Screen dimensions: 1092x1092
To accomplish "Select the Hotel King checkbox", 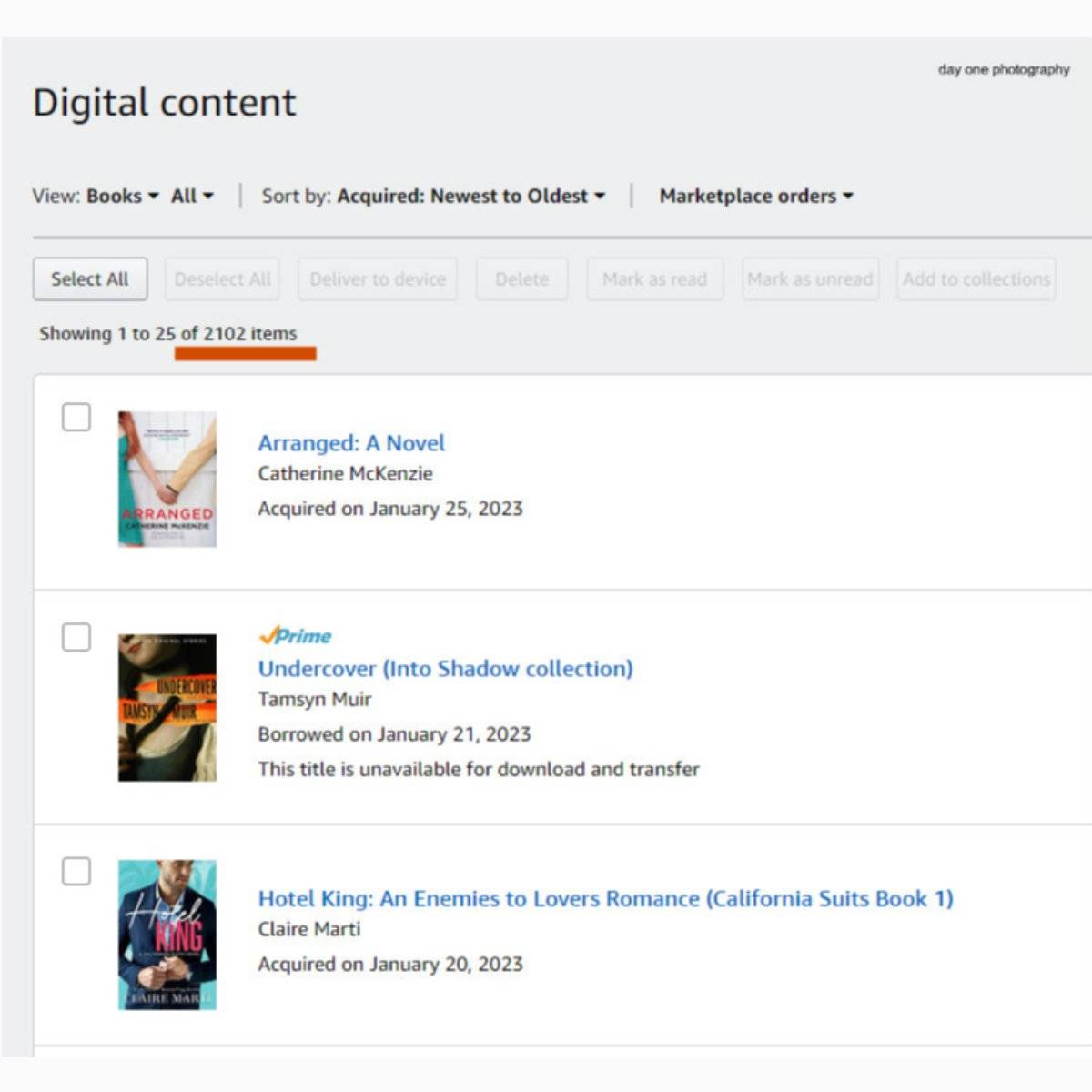I will pyautogui.click(x=76, y=871).
